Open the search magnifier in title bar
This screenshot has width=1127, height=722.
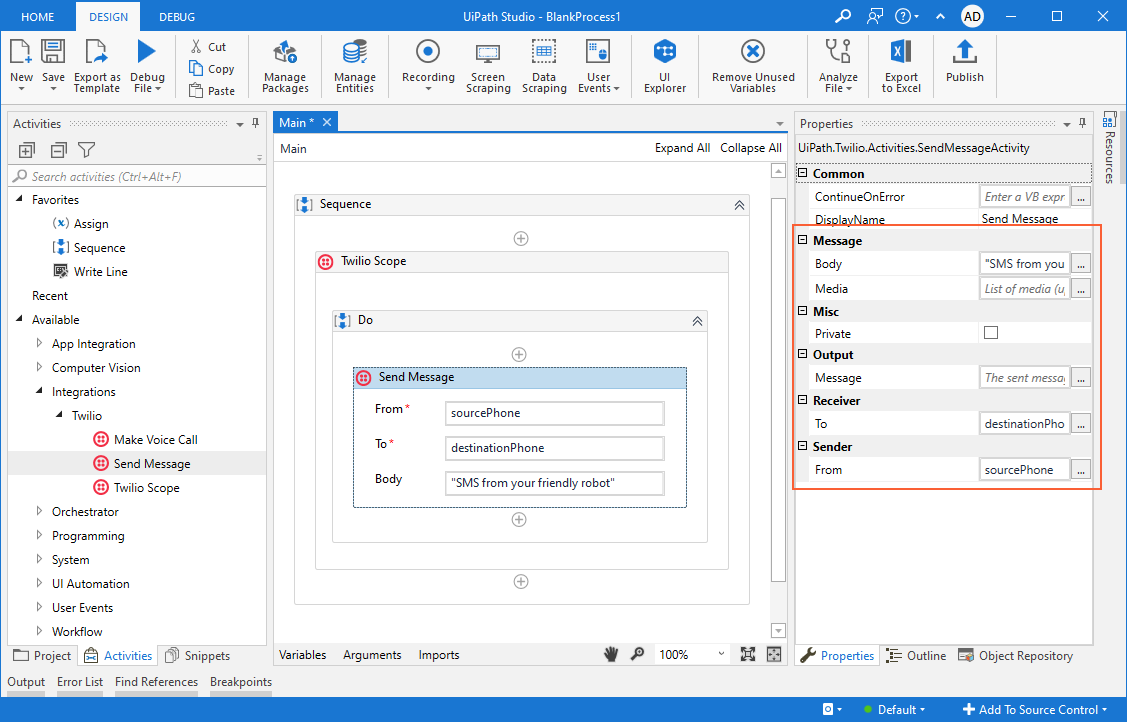click(843, 16)
